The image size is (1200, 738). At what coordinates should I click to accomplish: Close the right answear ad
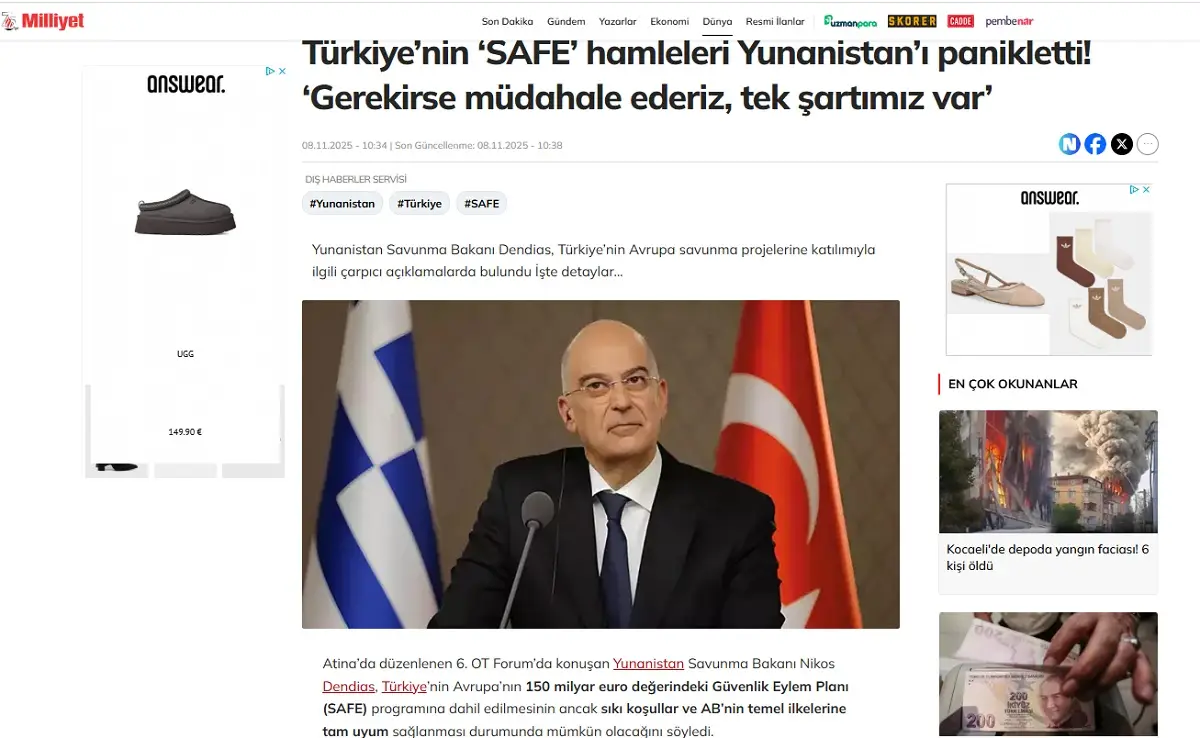tap(1146, 189)
